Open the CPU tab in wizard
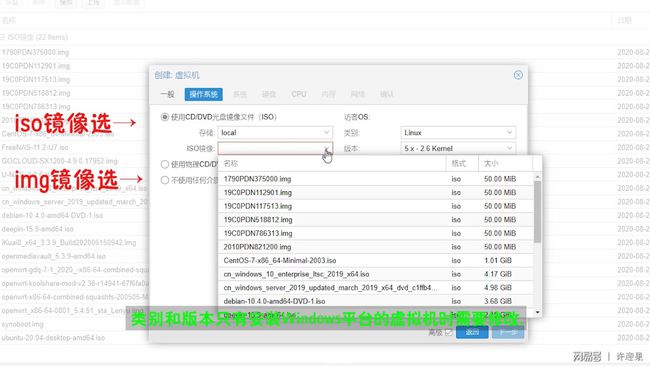 tap(298, 94)
